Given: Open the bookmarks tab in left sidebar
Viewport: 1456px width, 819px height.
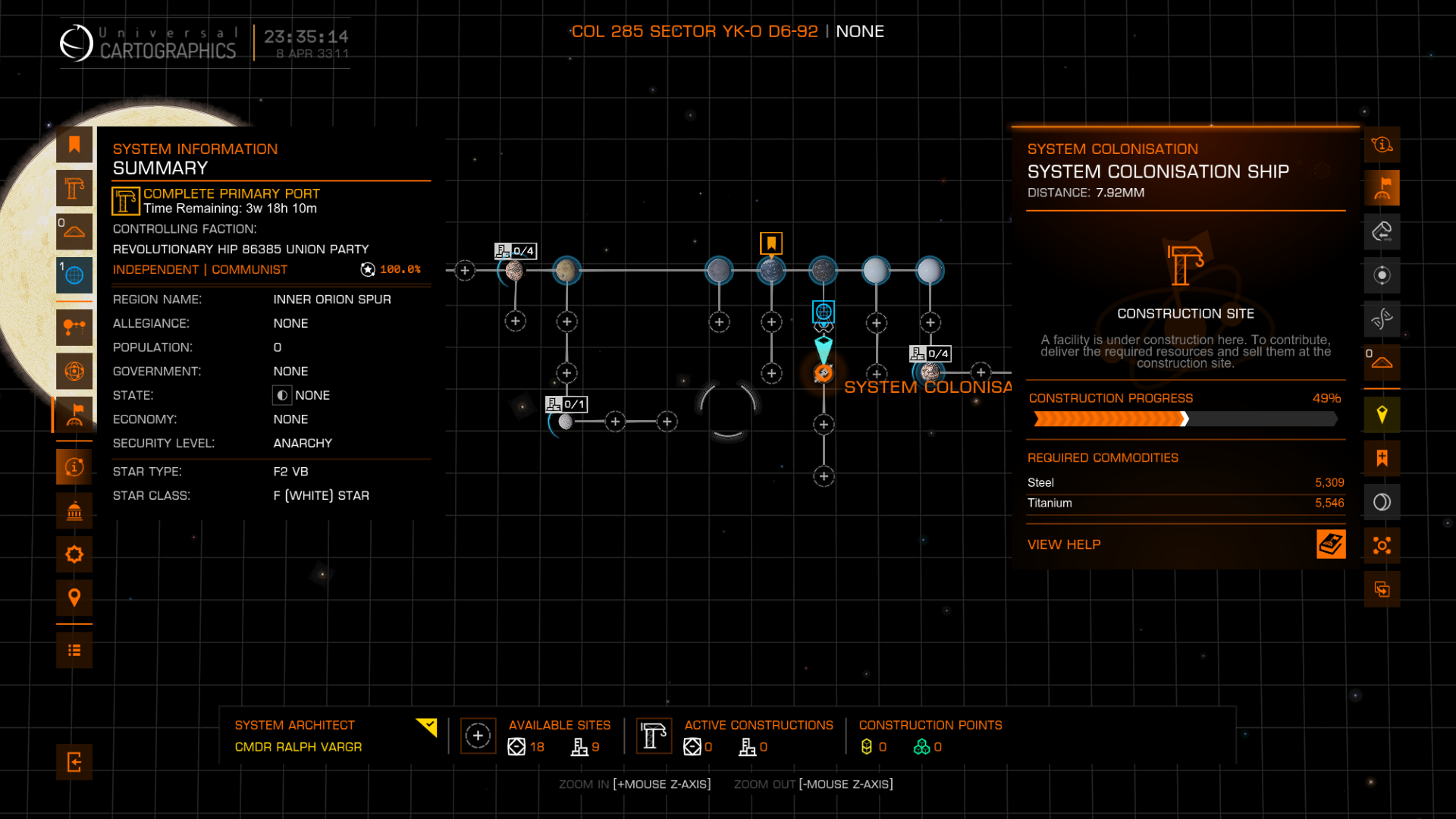Looking at the screenshot, I should click(x=74, y=145).
